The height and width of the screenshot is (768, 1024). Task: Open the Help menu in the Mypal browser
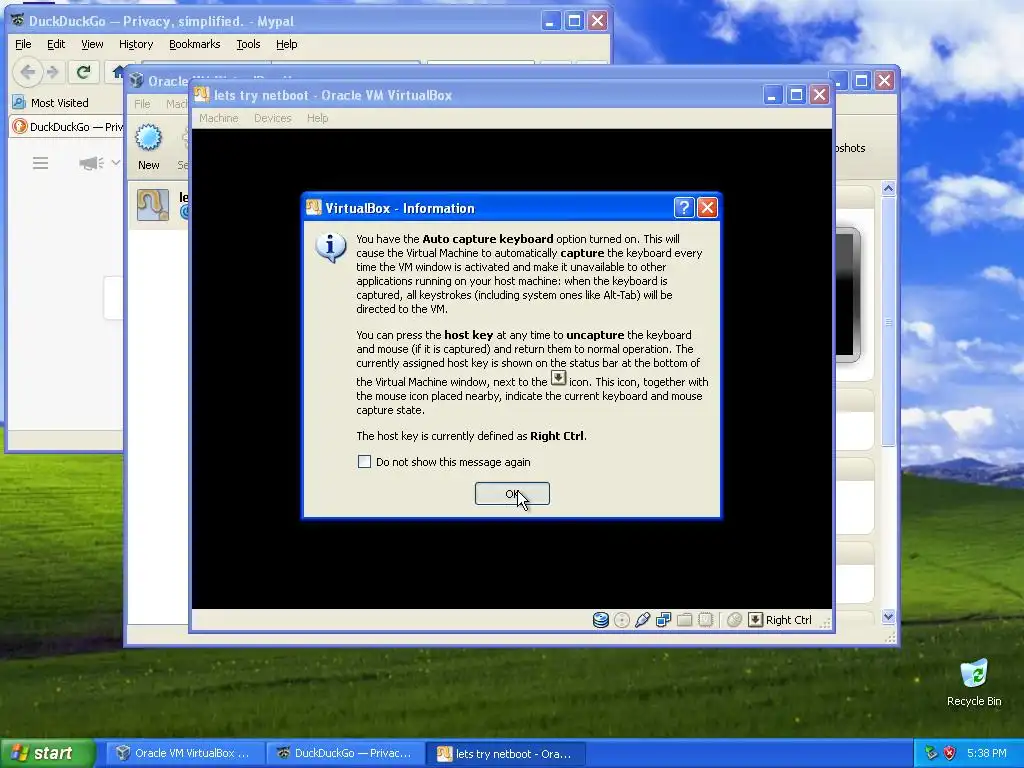coord(286,44)
